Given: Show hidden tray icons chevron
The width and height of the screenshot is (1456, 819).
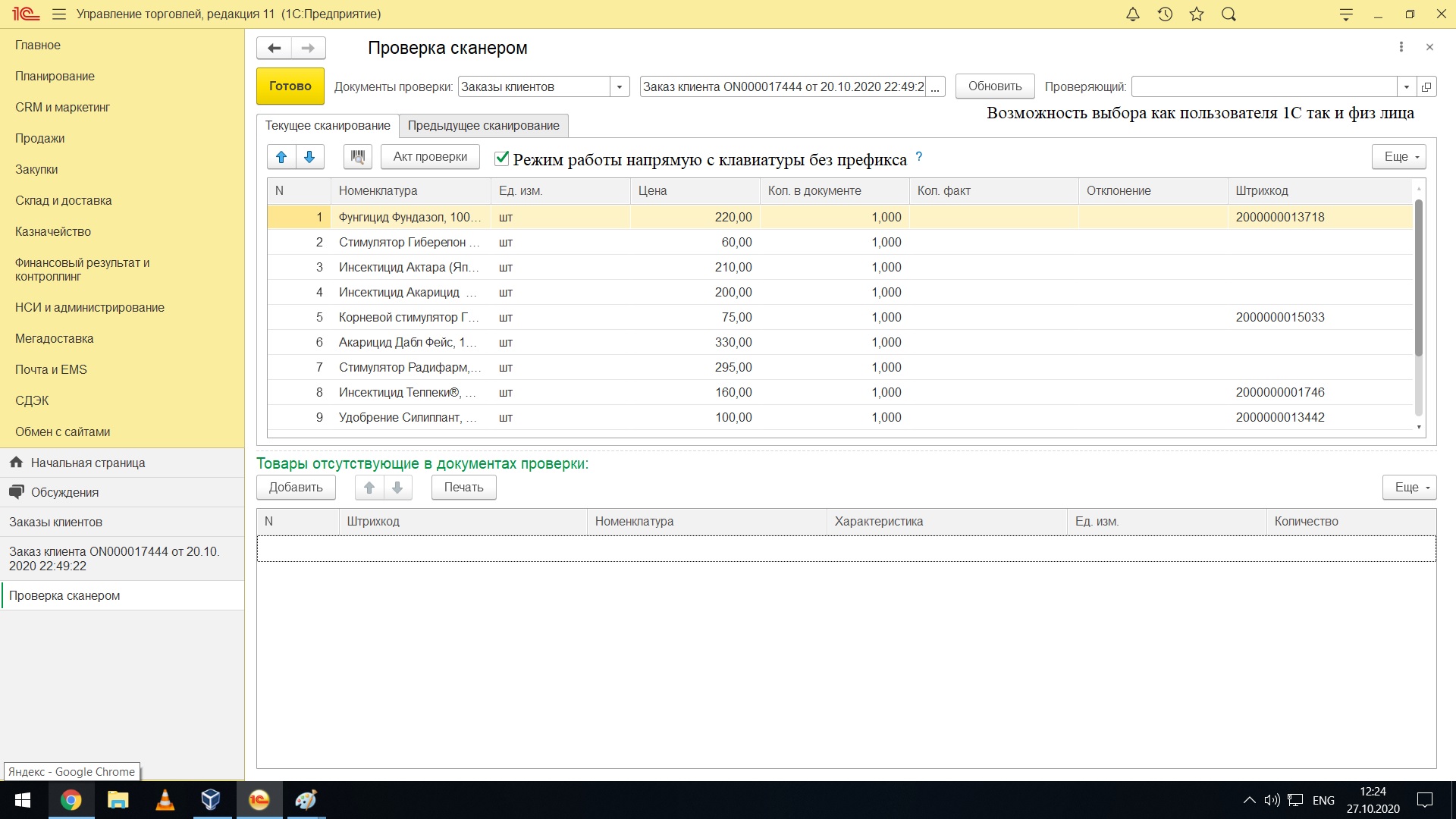Looking at the screenshot, I should pyautogui.click(x=1249, y=800).
